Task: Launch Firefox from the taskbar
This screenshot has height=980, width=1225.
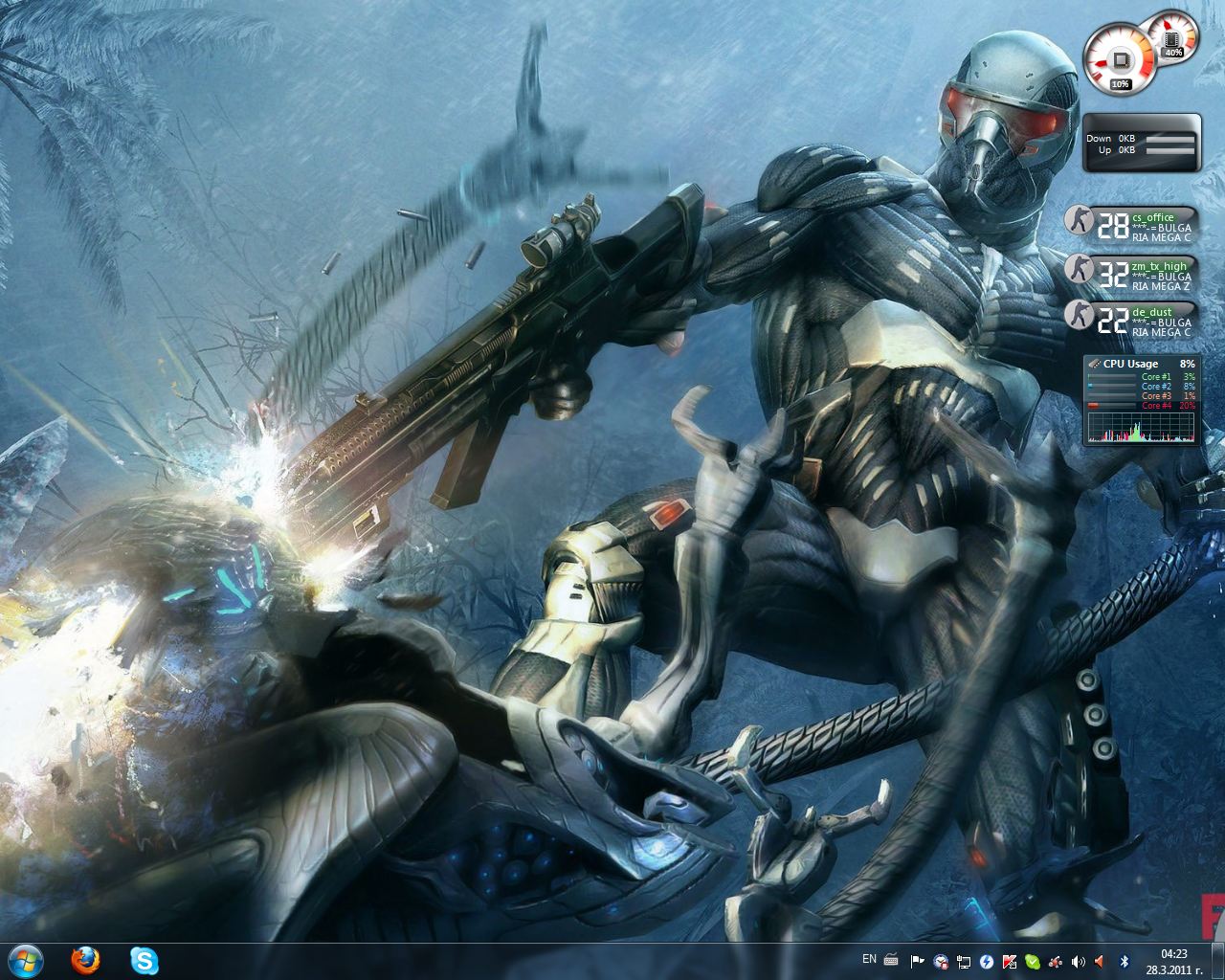Action: click(86, 960)
